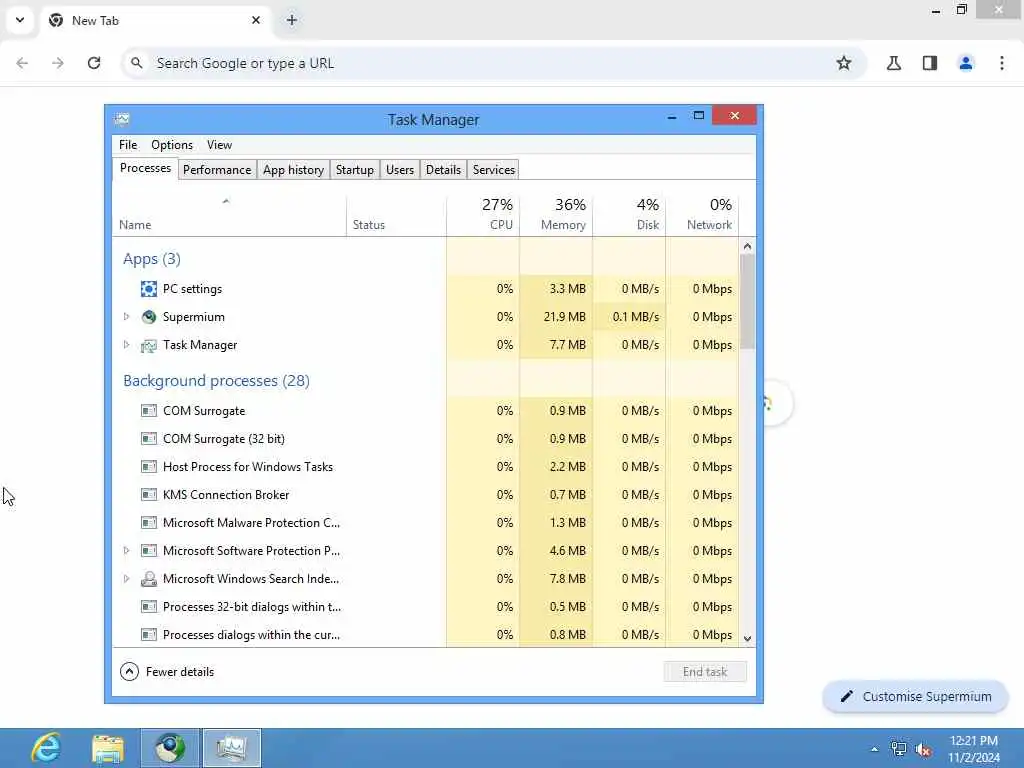Open Internet Explorer from the taskbar
The width and height of the screenshot is (1024, 768).
46,748
